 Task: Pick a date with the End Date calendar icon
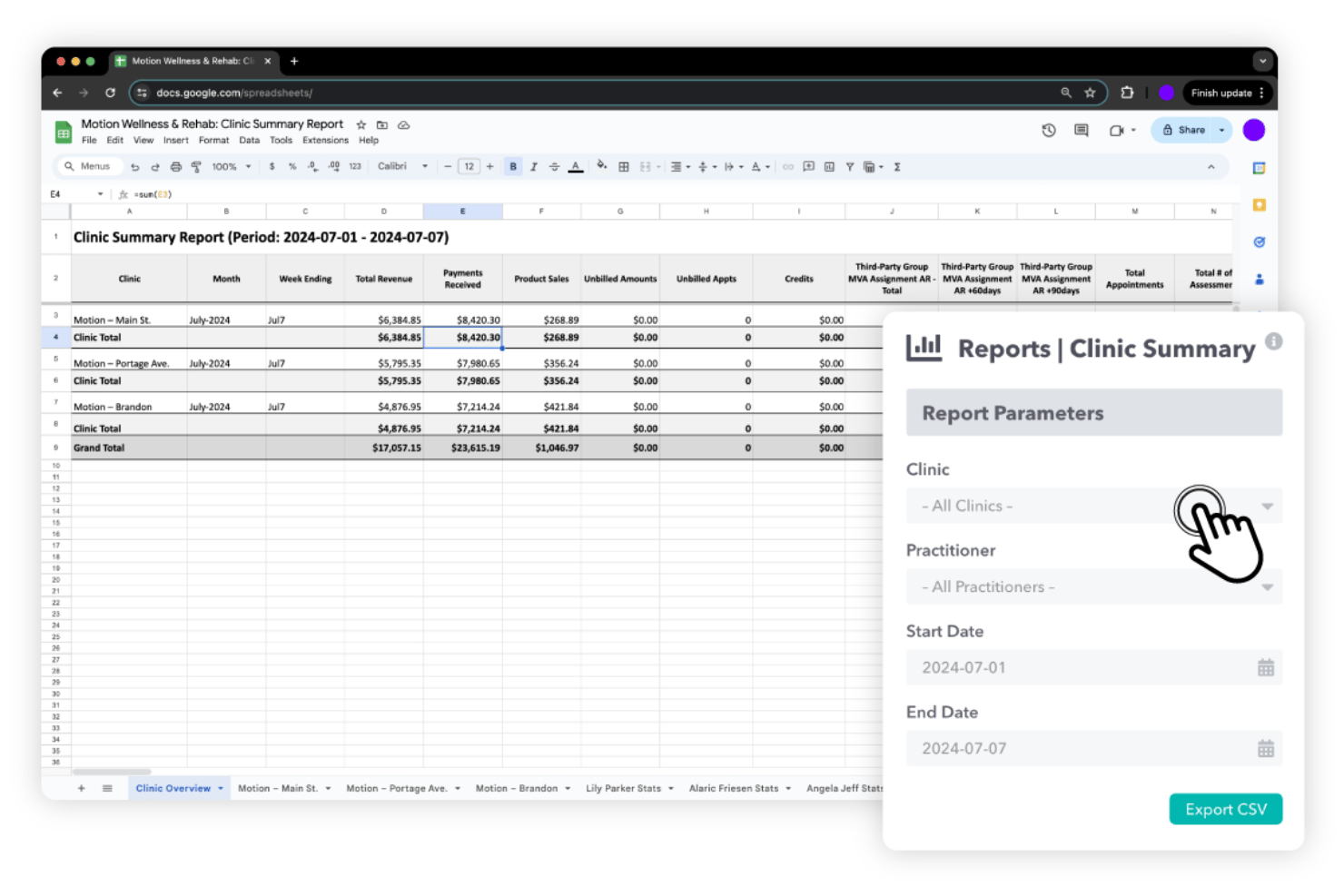[x=1266, y=749]
